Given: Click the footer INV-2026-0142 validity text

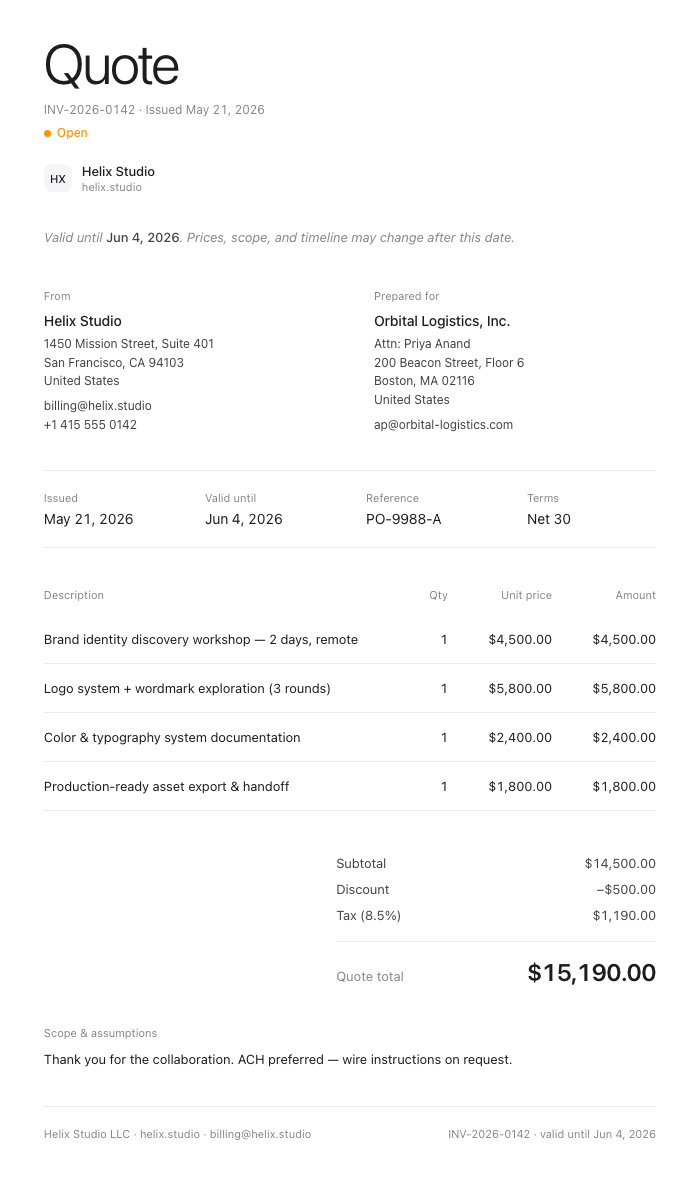Looking at the screenshot, I should pyautogui.click(x=552, y=1134).
